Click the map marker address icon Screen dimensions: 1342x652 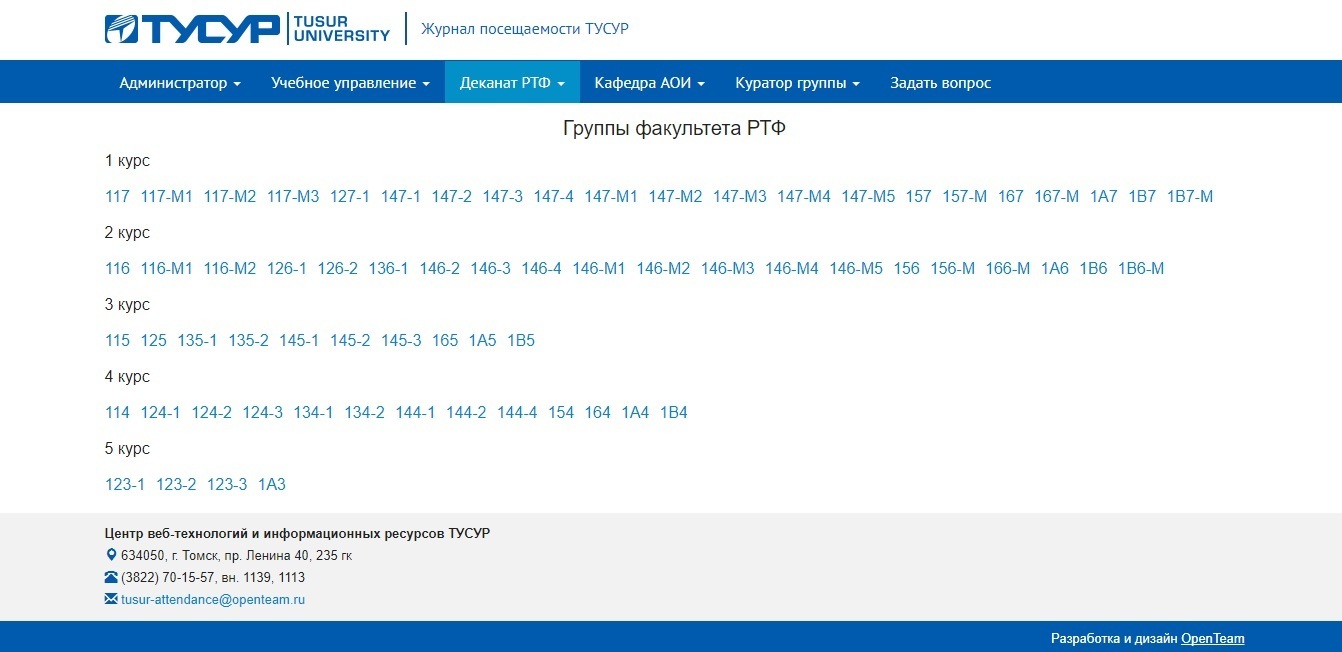(x=111, y=555)
